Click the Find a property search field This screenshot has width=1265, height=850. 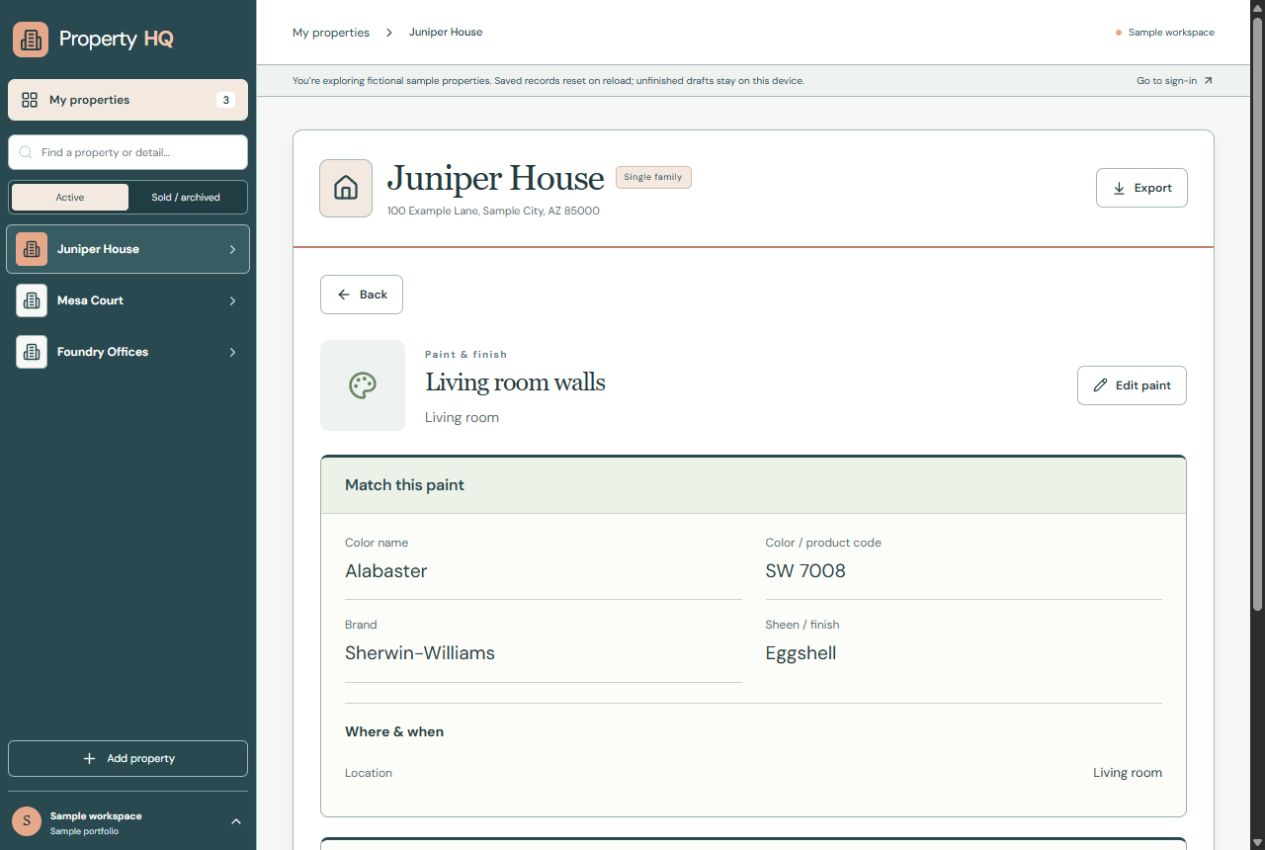128,153
